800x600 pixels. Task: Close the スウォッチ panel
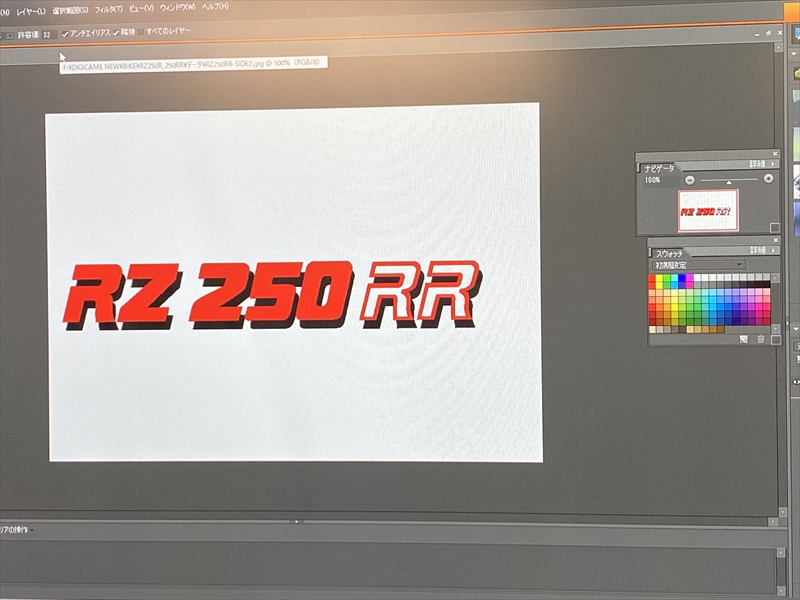776,240
